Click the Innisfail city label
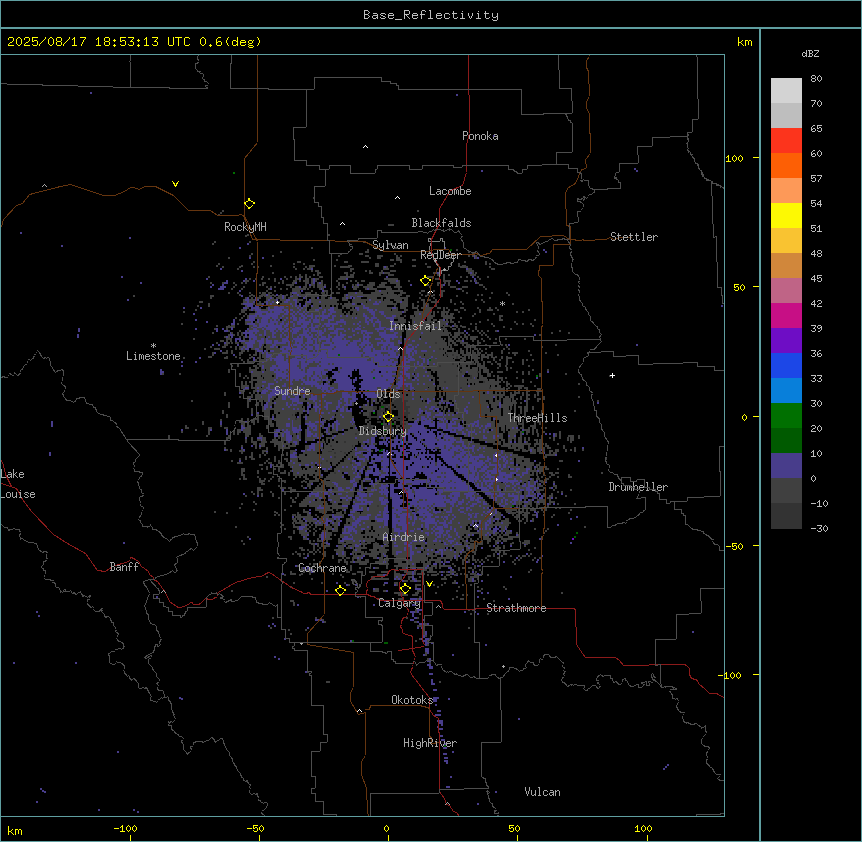 tap(415, 326)
